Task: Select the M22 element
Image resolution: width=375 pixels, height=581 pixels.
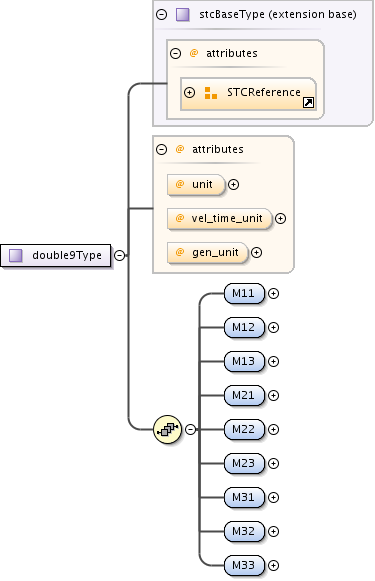Action: click(x=245, y=429)
